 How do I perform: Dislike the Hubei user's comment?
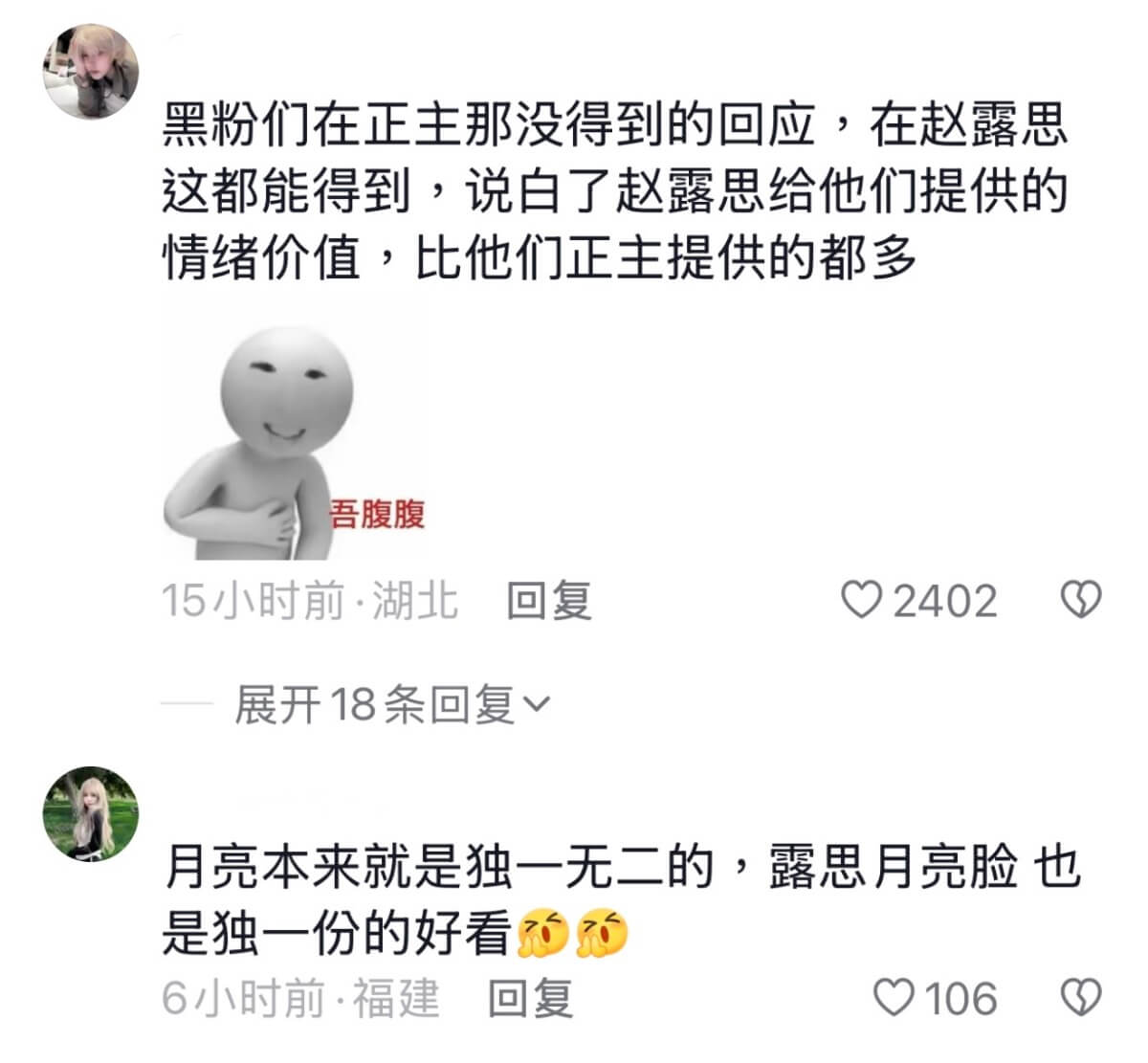[1081, 601]
